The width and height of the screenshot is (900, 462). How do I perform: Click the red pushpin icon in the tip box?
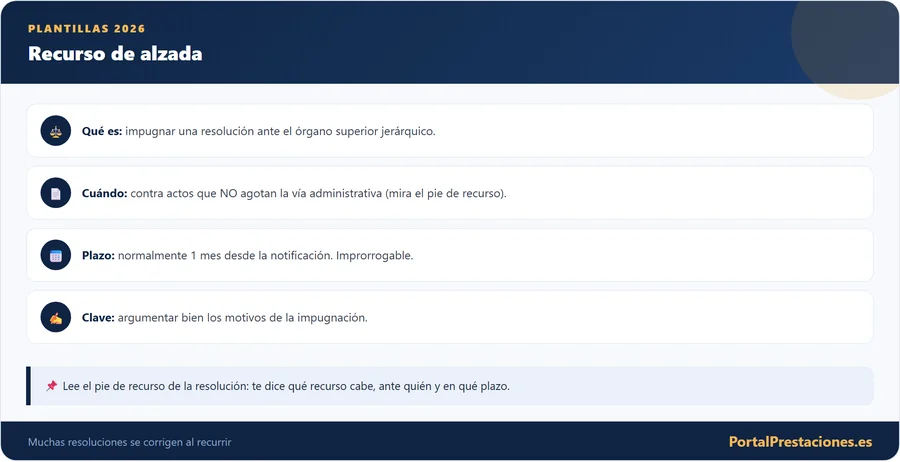(x=52, y=386)
